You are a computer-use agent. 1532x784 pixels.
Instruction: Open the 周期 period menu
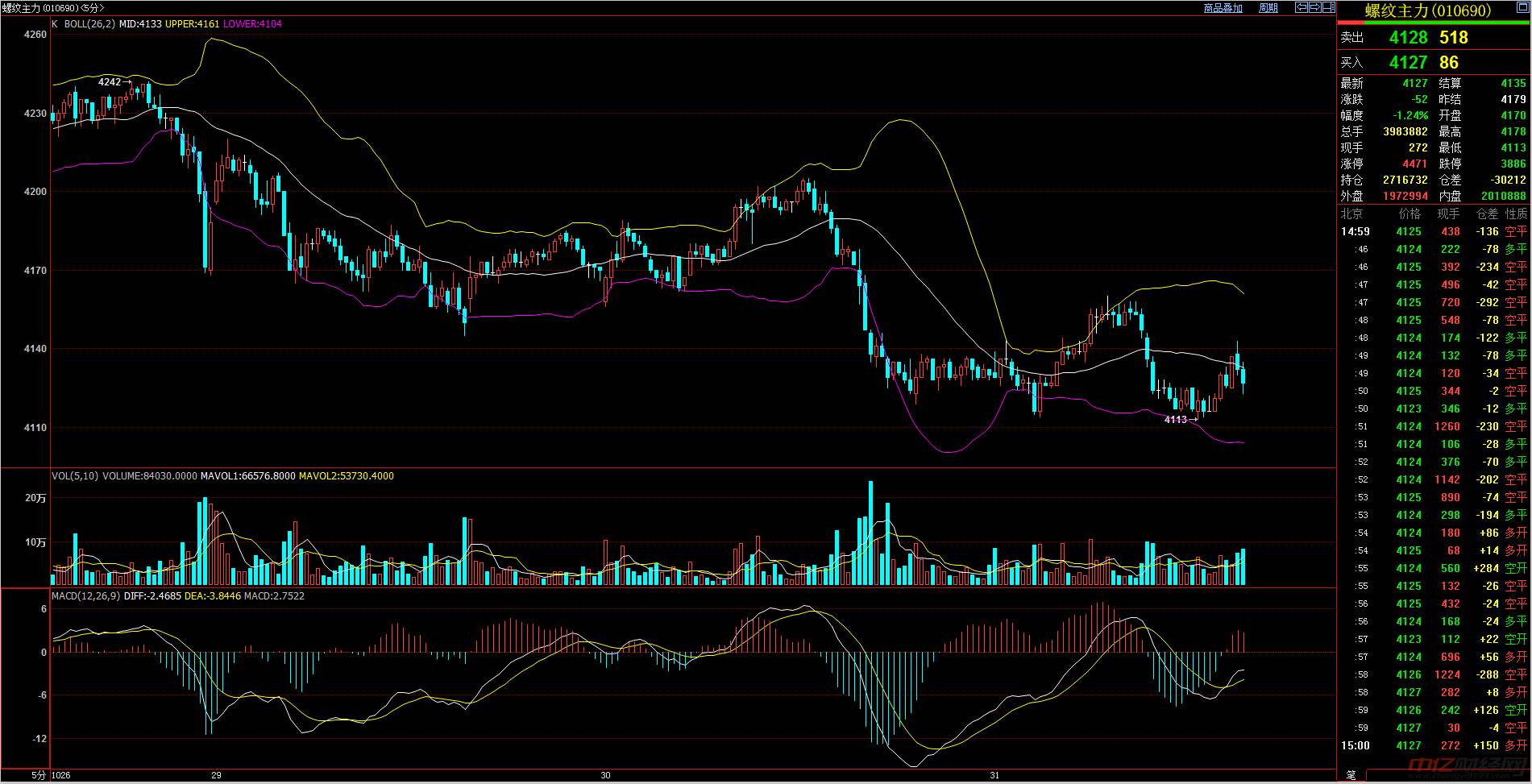(1268, 8)
